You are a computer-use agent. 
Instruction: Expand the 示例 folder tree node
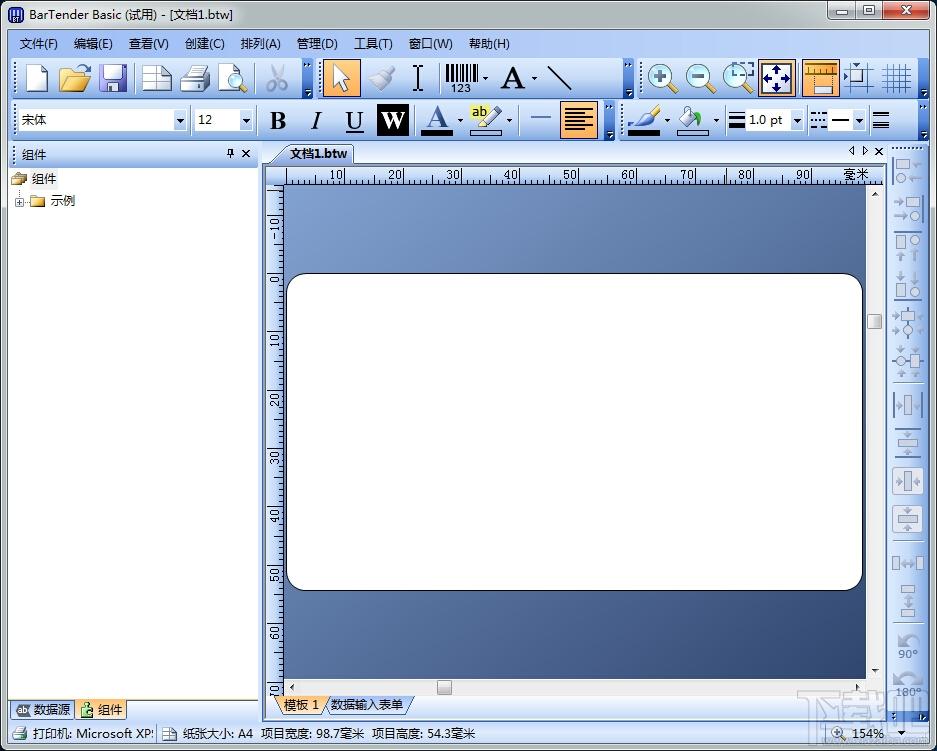pos(20,202)
